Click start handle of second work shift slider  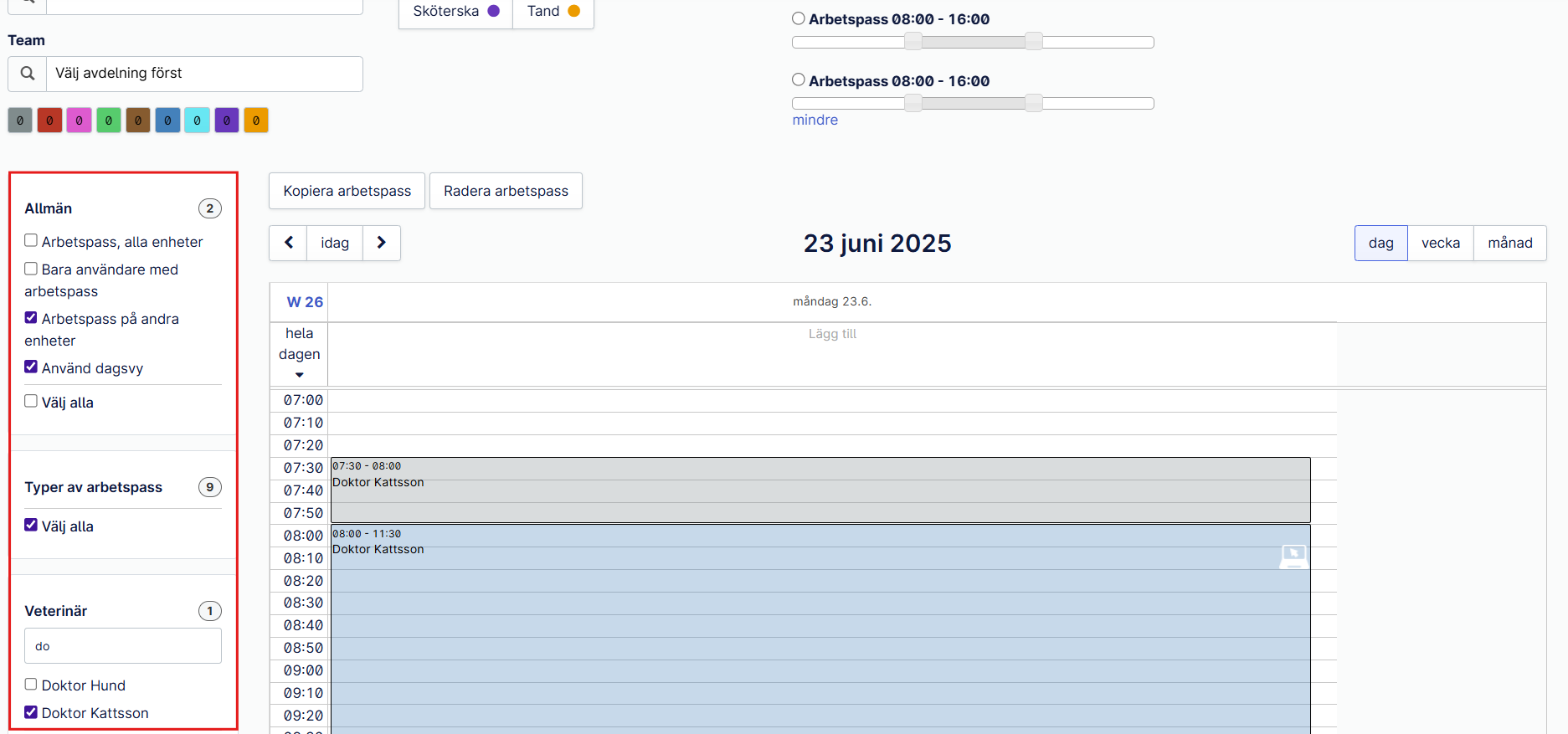point(913,103)
